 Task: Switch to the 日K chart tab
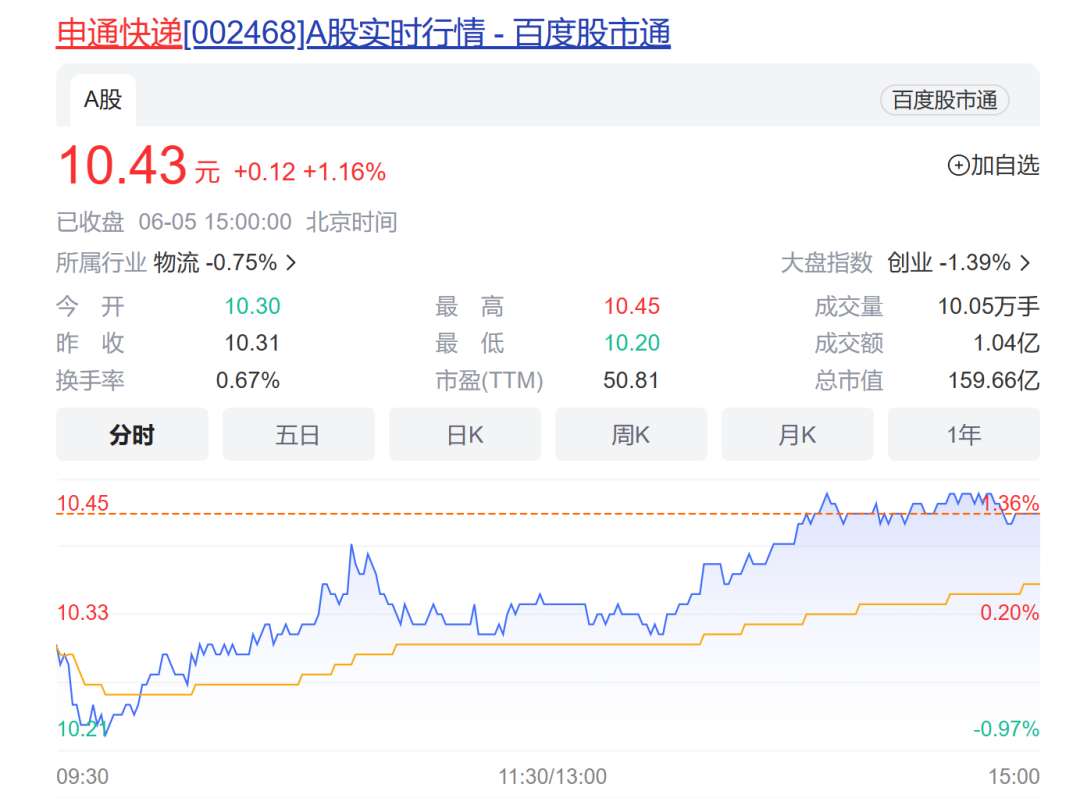[465, 434]
